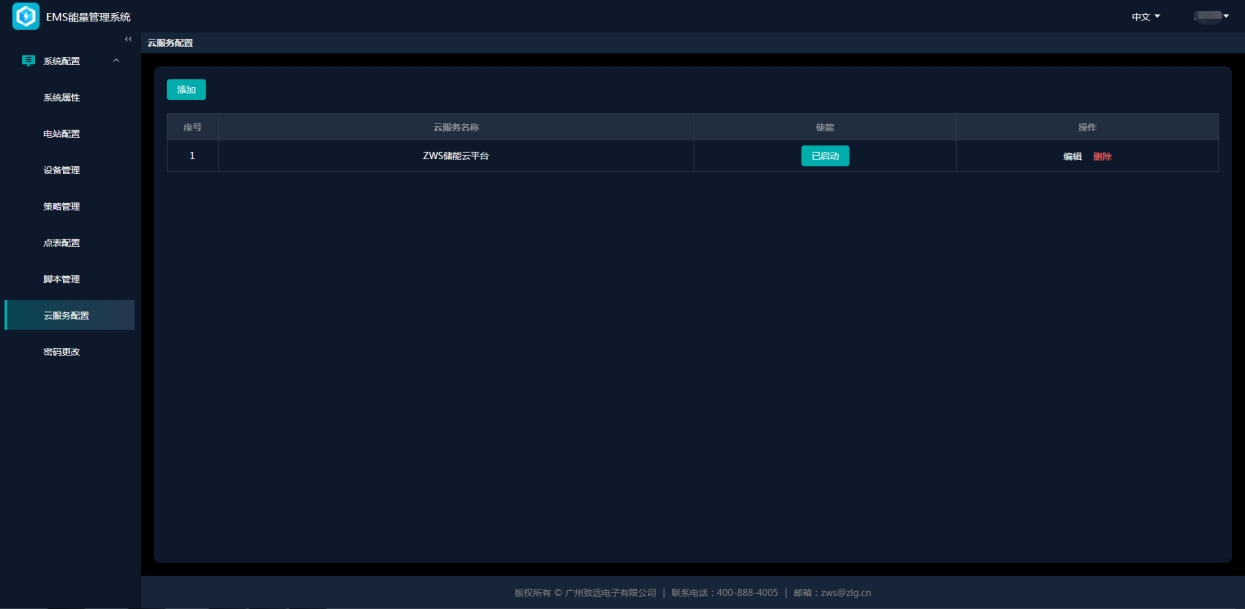The height and width of the screenshot is (609, 1245).
Task: Click the ZWS储能云平台 name cell
Action: point(456,156)
